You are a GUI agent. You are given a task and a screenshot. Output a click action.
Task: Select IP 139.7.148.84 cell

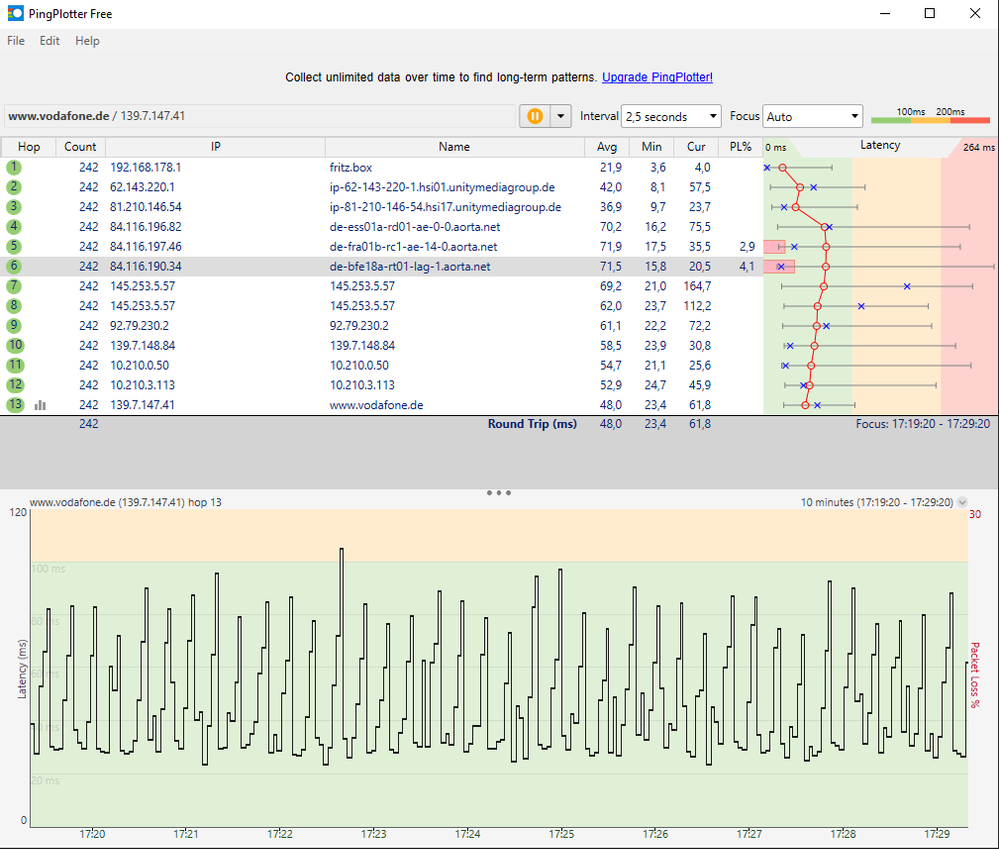[x=143, y=345]
